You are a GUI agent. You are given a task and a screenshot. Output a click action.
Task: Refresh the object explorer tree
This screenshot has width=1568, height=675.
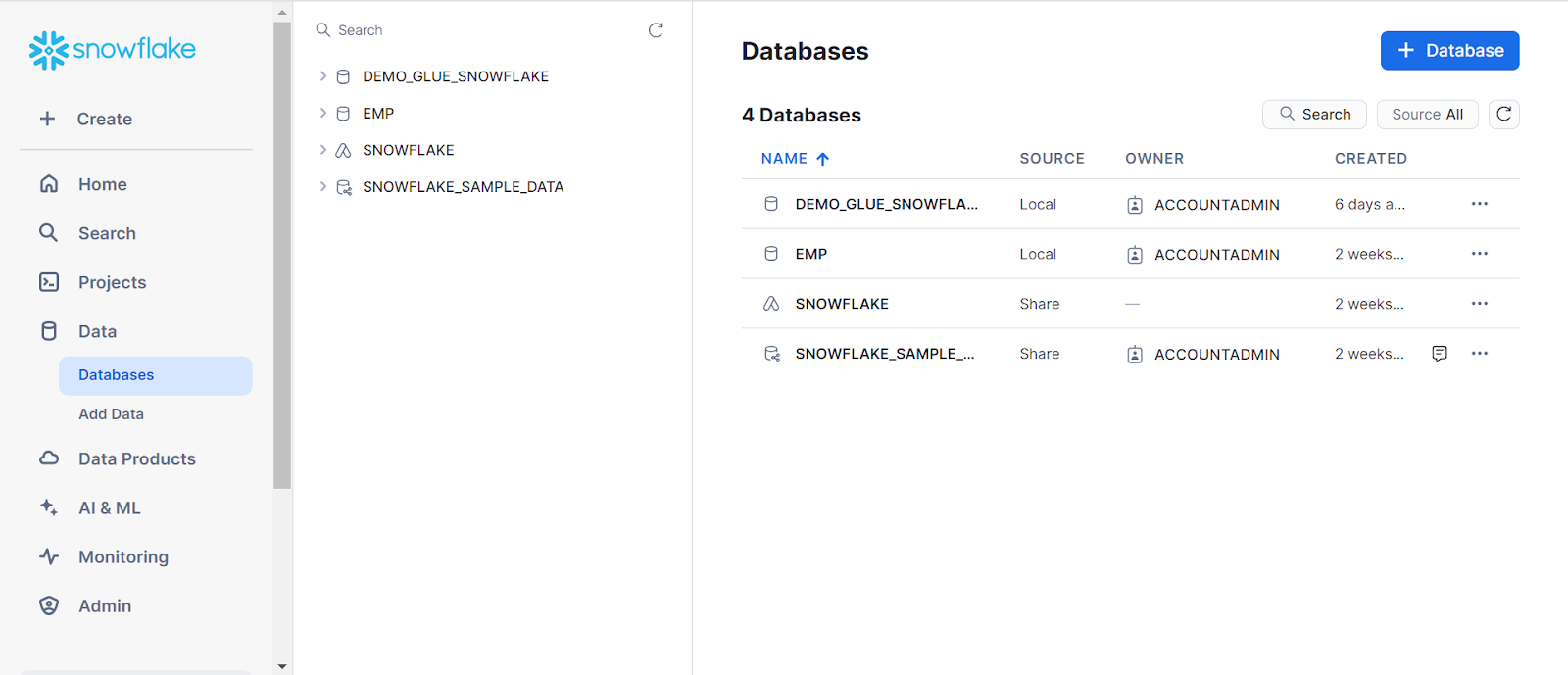coord(656,30)
